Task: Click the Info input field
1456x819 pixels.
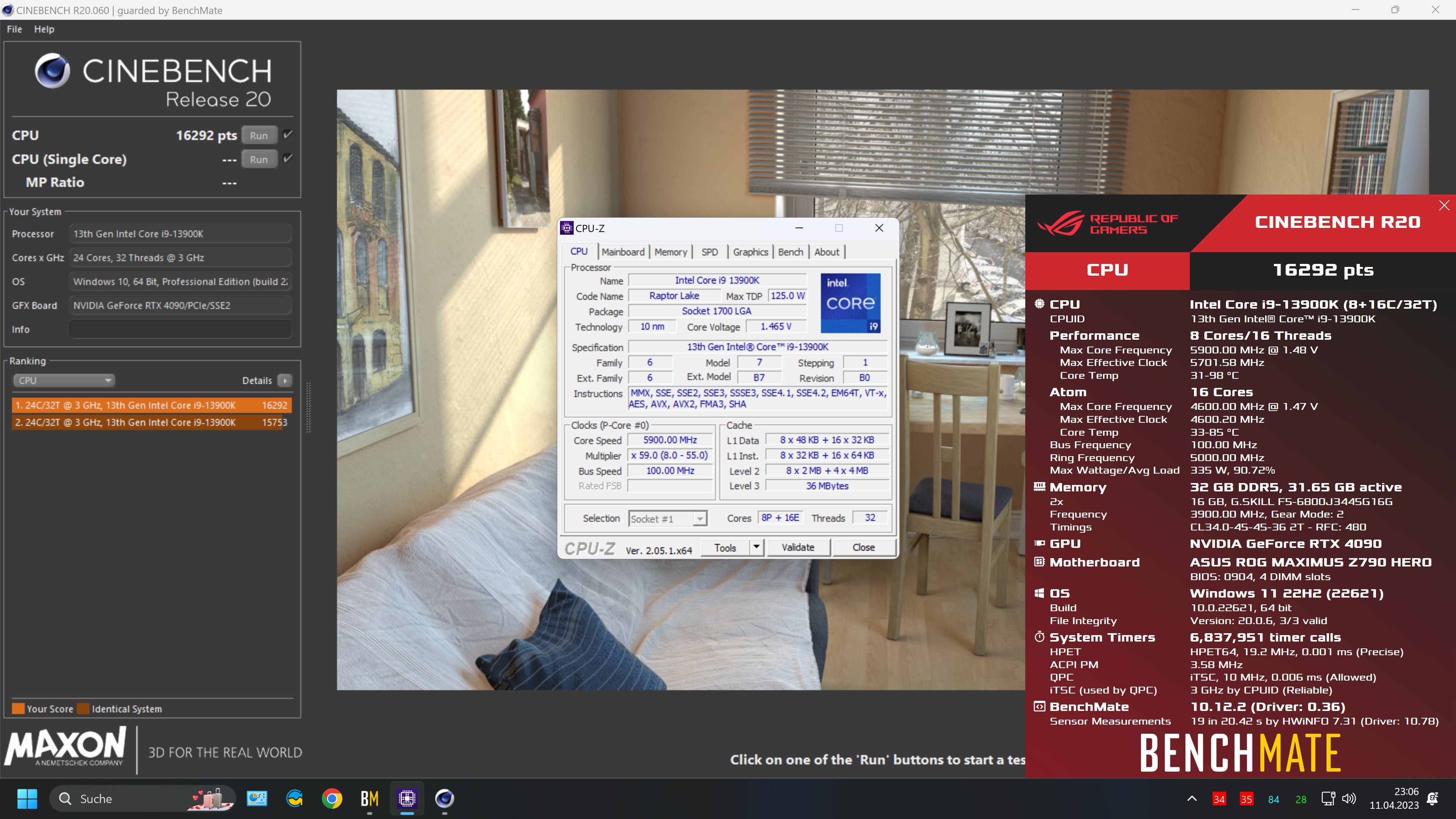Action: tap(180, 329)
